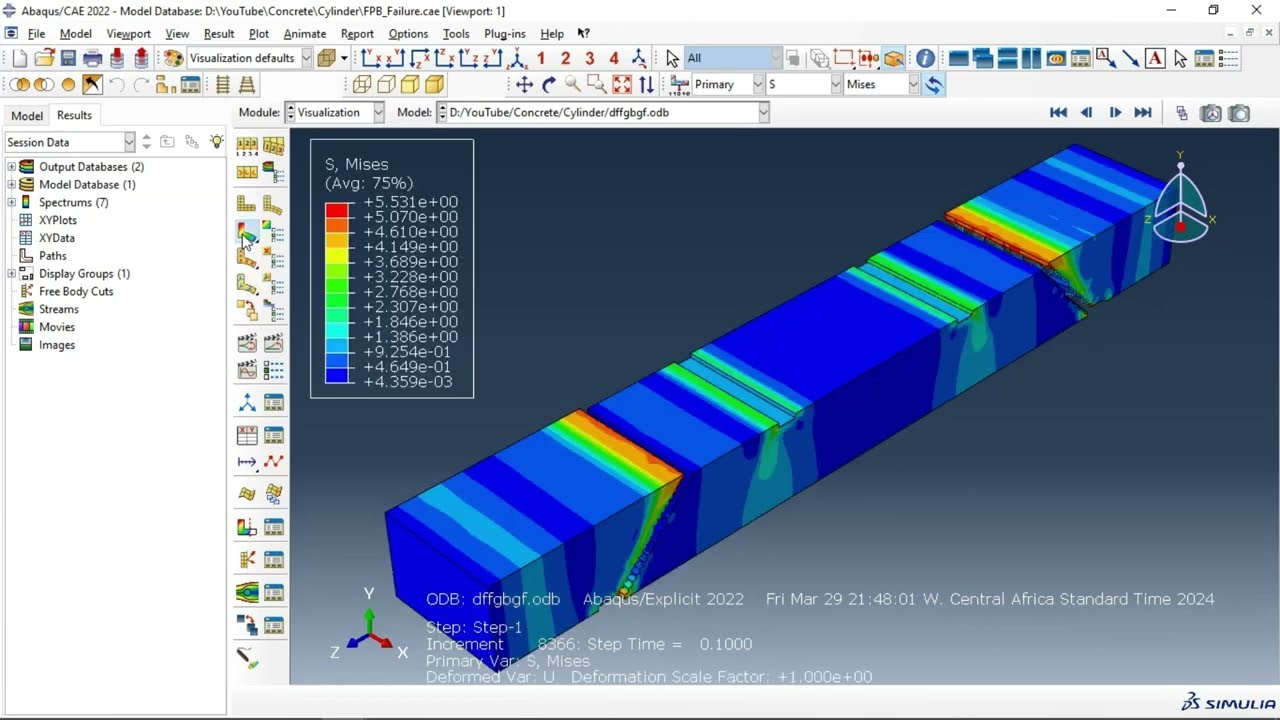The image size is (1280, 720).
Task: Toggle the highlighted display group box icon
Action: click(x=894, y=58)
